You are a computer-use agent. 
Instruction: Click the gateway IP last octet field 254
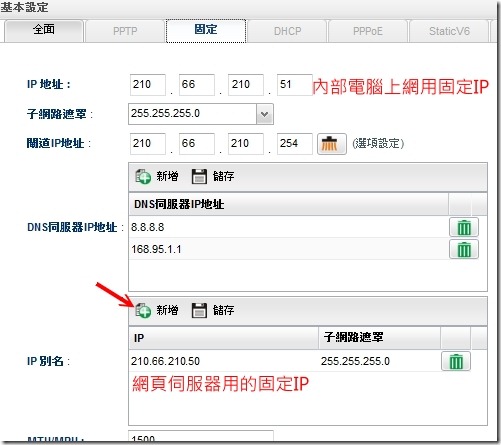(x=295, y=144)
